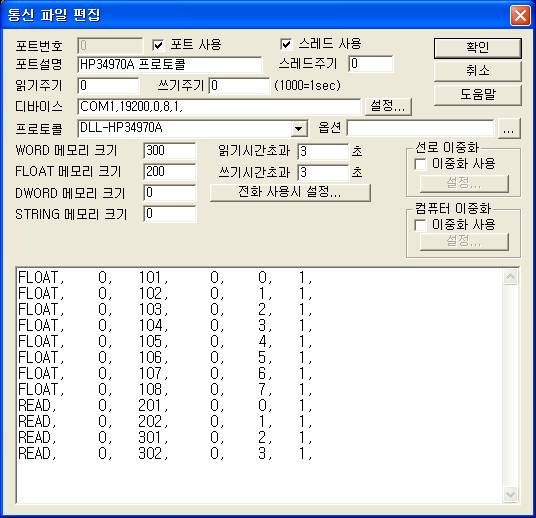The width and height of the screenshot is (536, 518).
Task: Open the device 설정... button next to COM1
Action: tap(388, 106)
